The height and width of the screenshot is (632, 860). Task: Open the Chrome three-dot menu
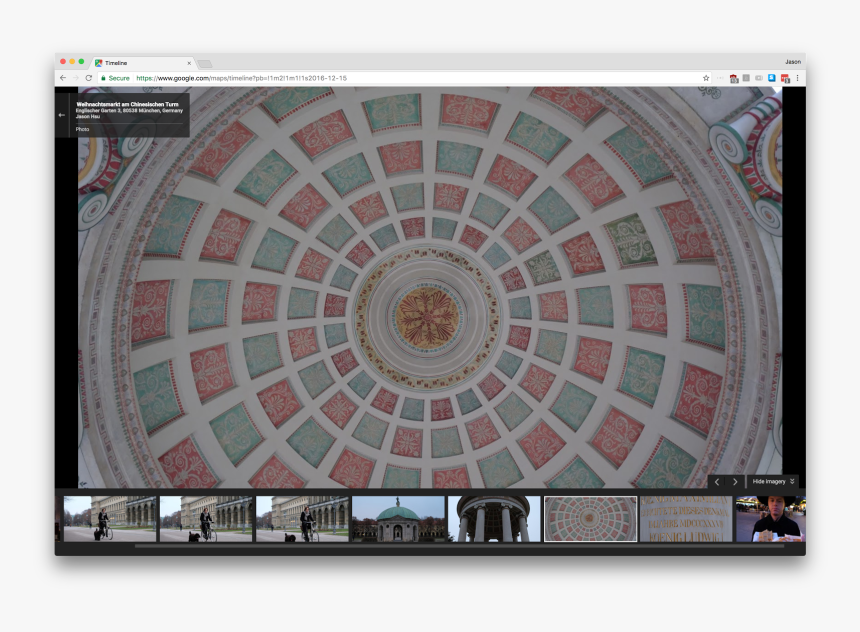pos(797,78)
